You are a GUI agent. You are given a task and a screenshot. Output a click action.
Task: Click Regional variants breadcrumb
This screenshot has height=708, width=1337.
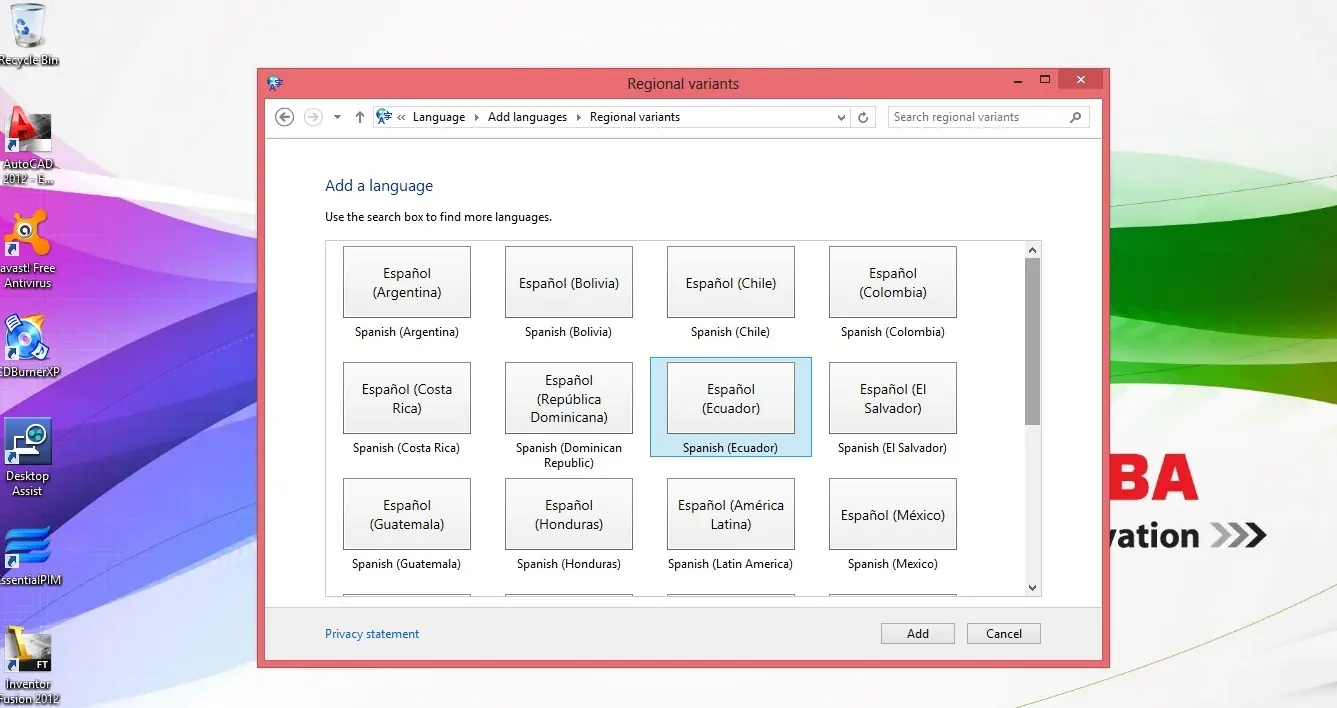click(635, 117)
